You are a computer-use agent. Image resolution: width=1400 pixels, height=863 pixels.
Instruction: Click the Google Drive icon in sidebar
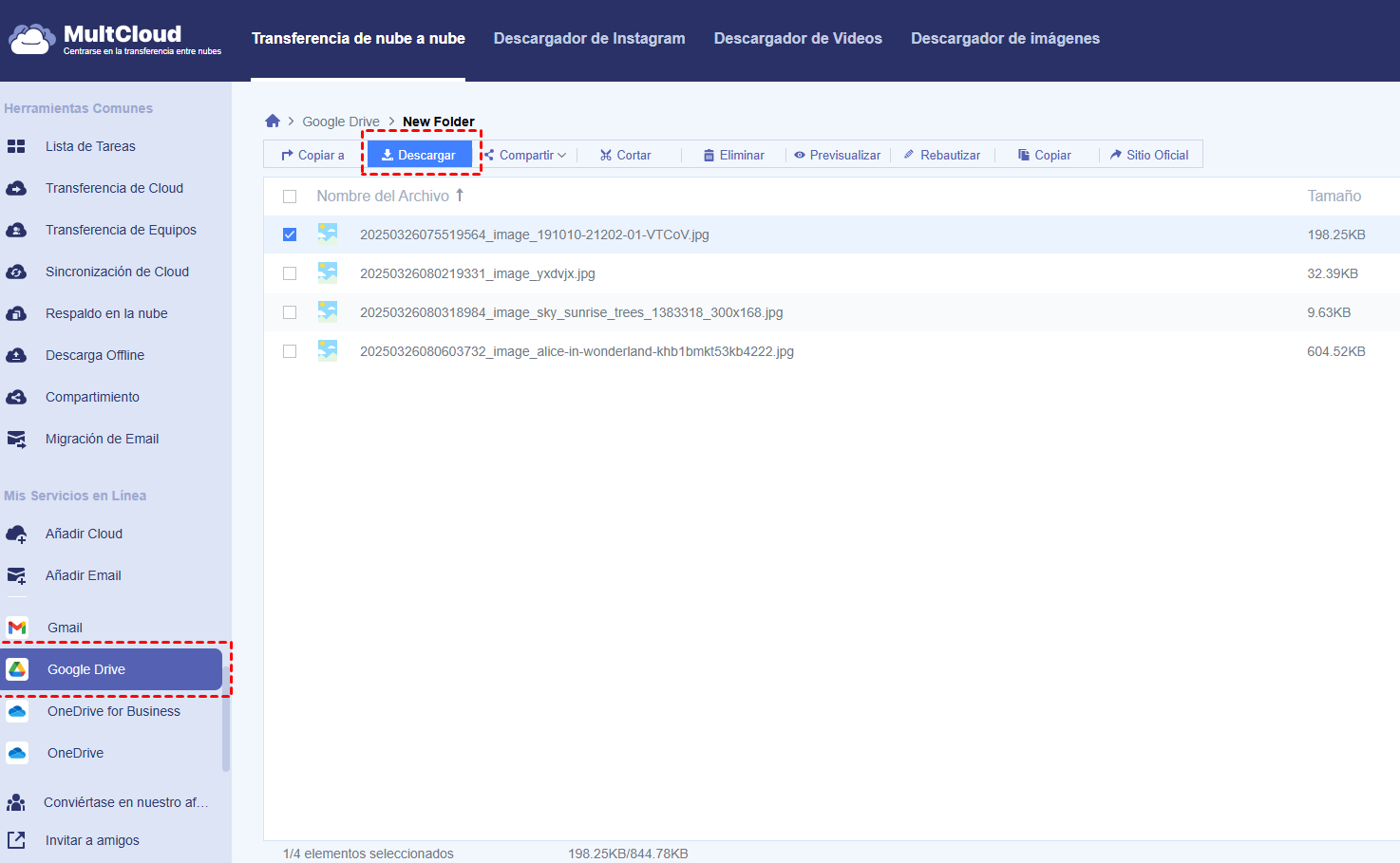click(17, 669)
